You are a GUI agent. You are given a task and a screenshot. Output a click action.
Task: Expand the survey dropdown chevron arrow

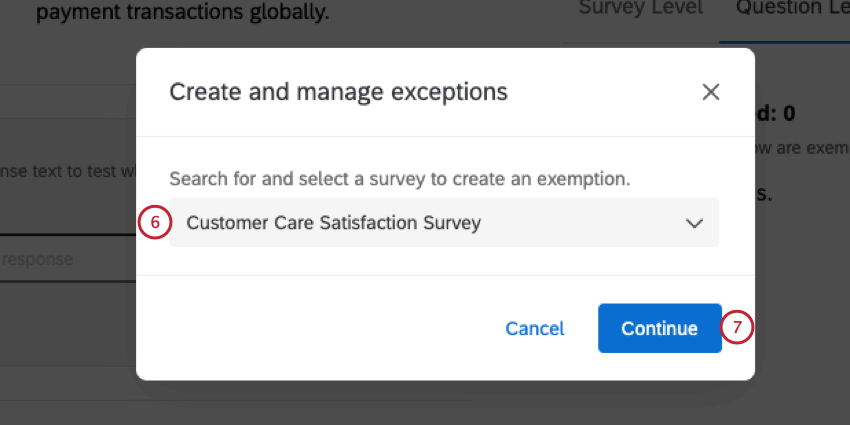tap(695, 223)
